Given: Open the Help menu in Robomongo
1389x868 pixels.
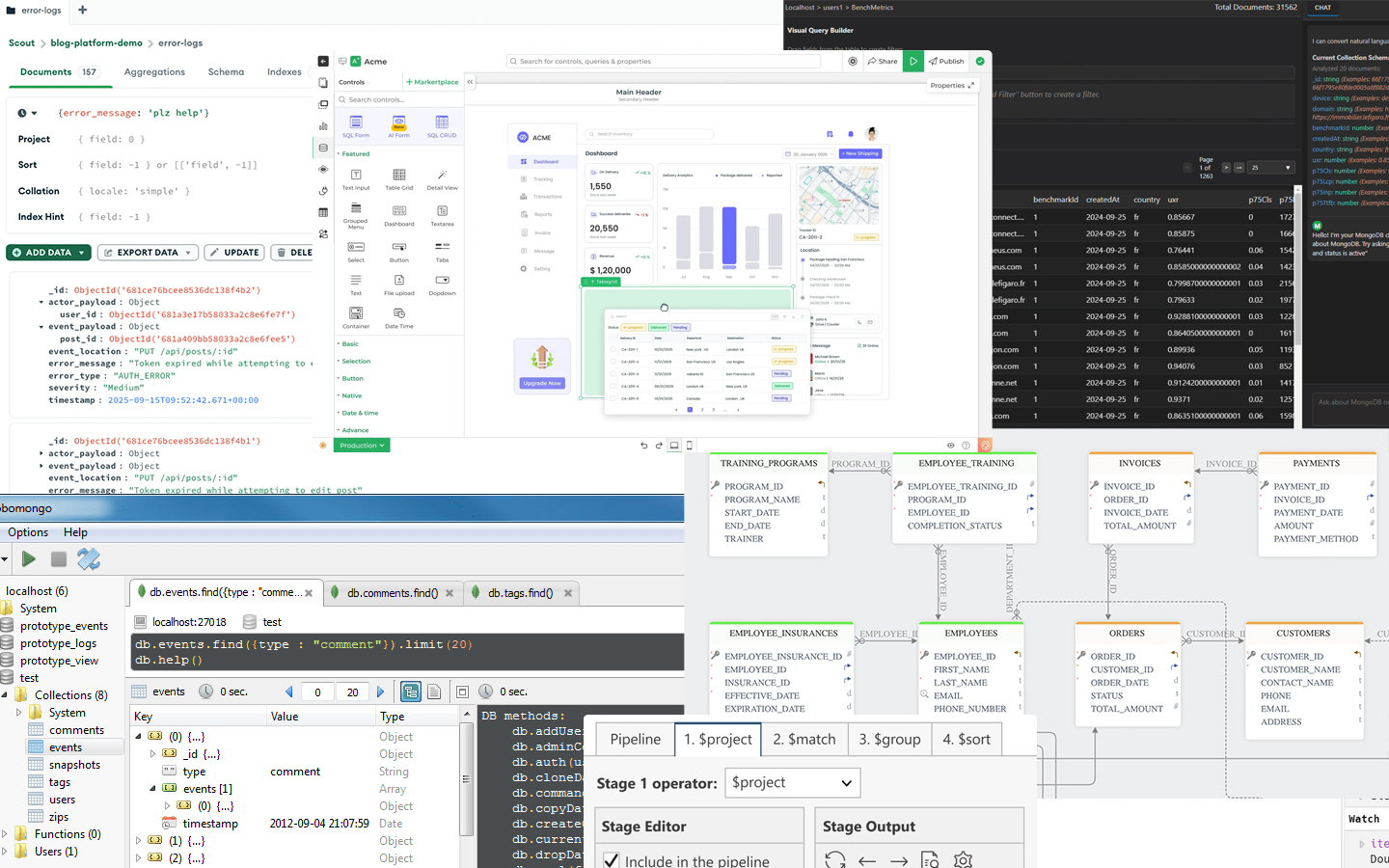Looking at the screenshot, I should [x=75, y=532].
